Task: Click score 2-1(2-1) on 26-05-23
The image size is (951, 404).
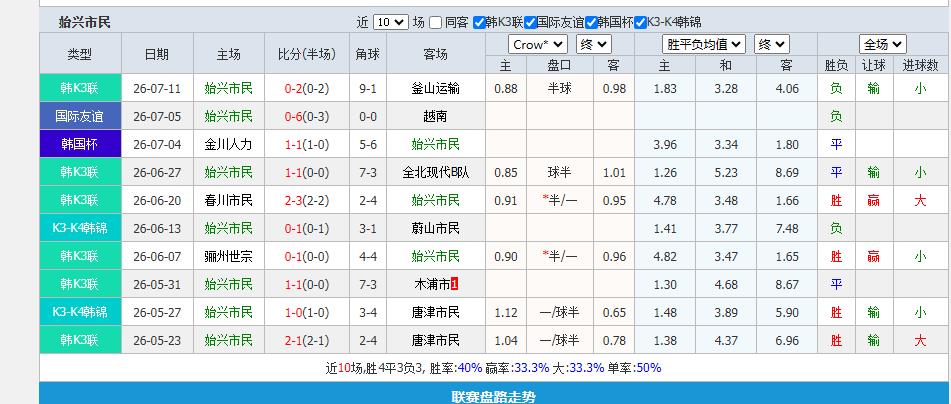Action: click(306, 340)
